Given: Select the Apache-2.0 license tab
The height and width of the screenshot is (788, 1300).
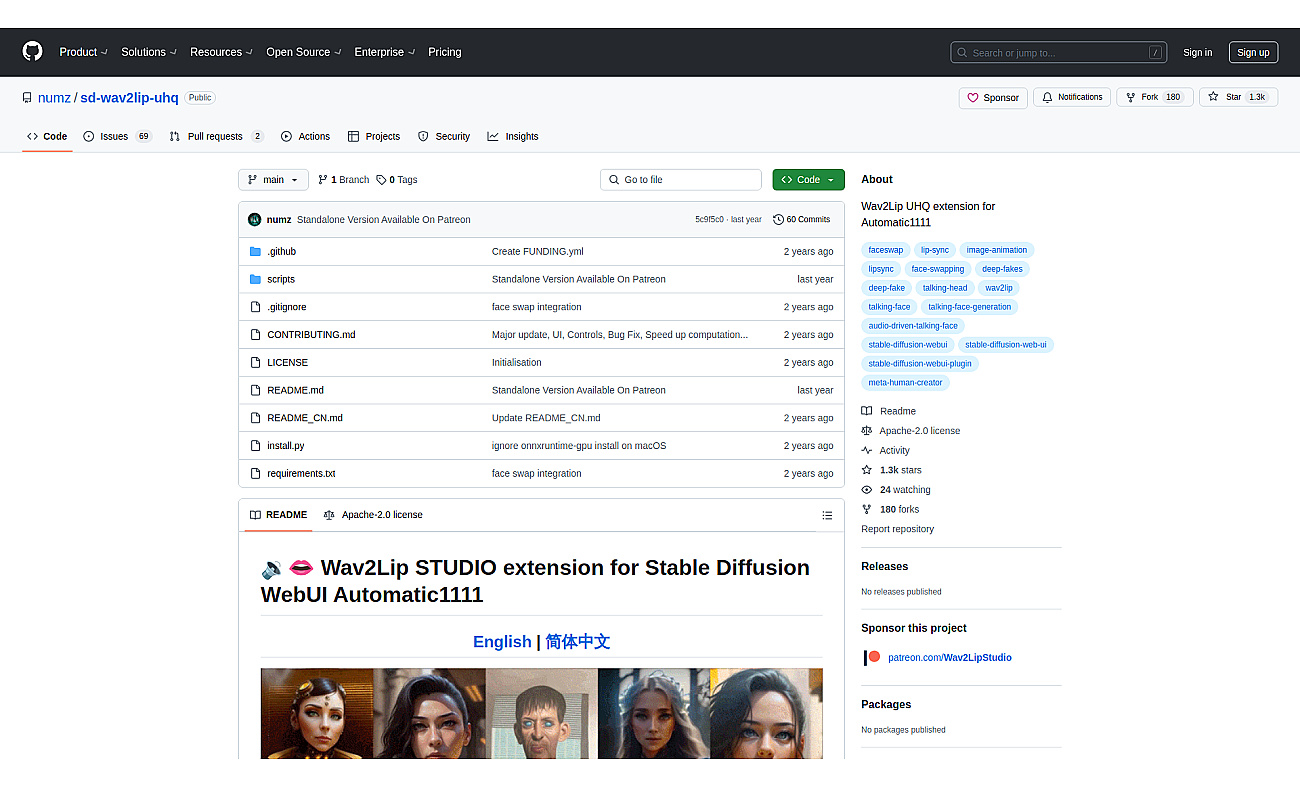Looking at the screenshot, I should click(x=373, y=515).
